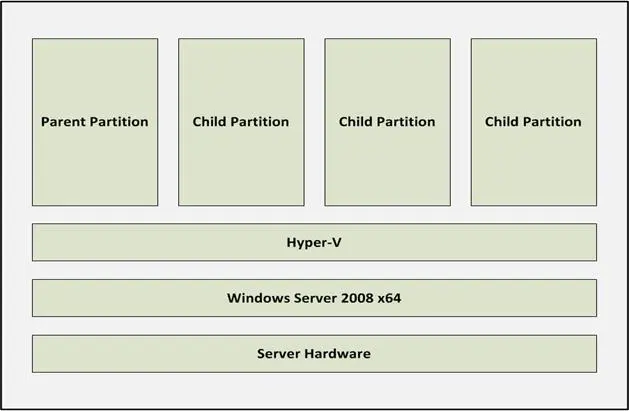The image size is (629, 411).
Task: Click the label text of the middle Child Partition
Action: click(x=387, y=122)
